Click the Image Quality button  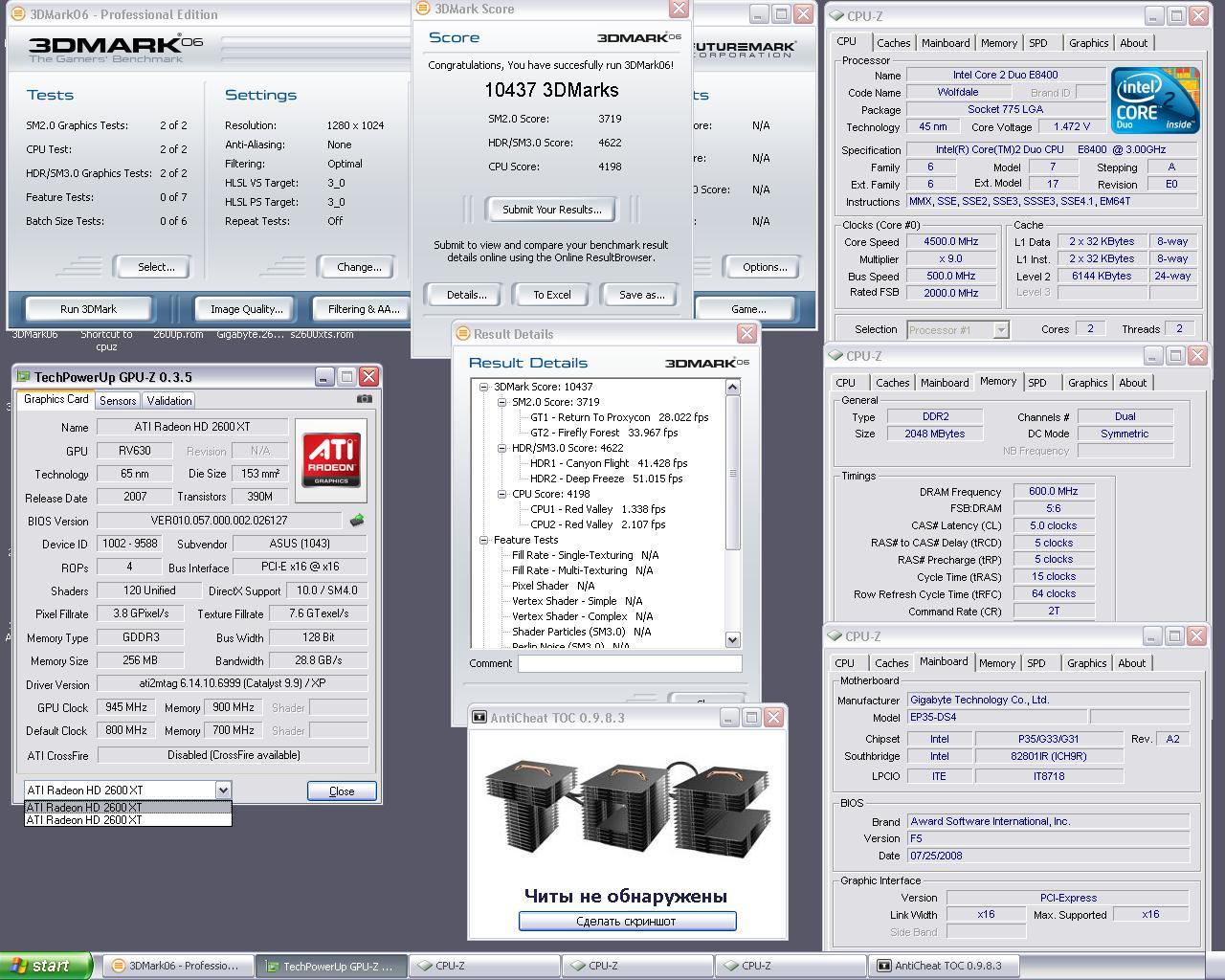pos(247,309)
